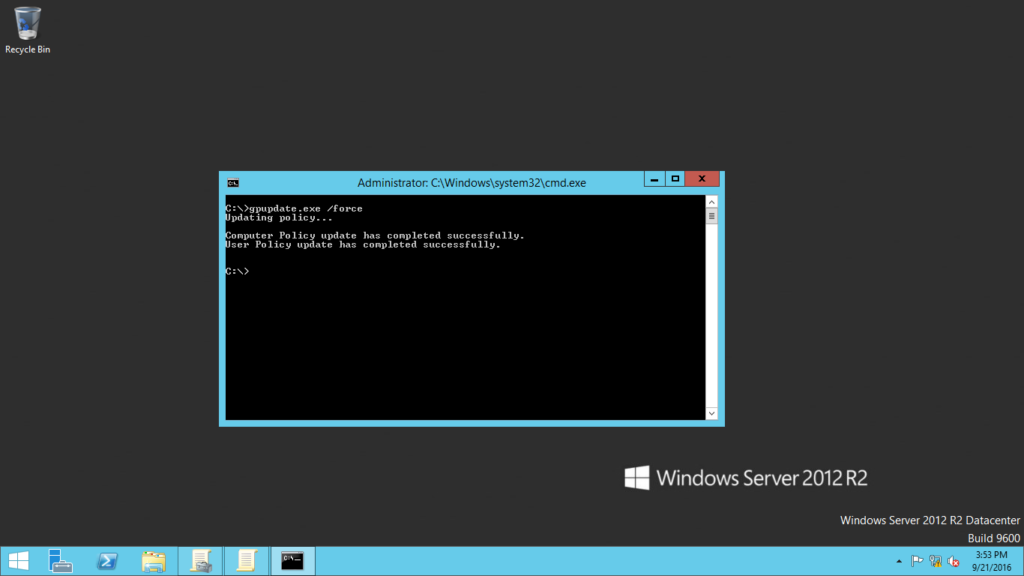Viewport: 1024px width, 576px height.
Task: Open Windows PowerShell from the taskbar
Action: coord(107,561)
